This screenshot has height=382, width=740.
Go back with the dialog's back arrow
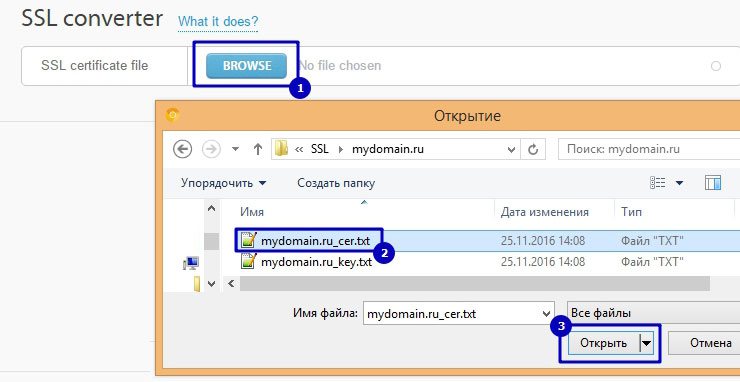[183, 150]
